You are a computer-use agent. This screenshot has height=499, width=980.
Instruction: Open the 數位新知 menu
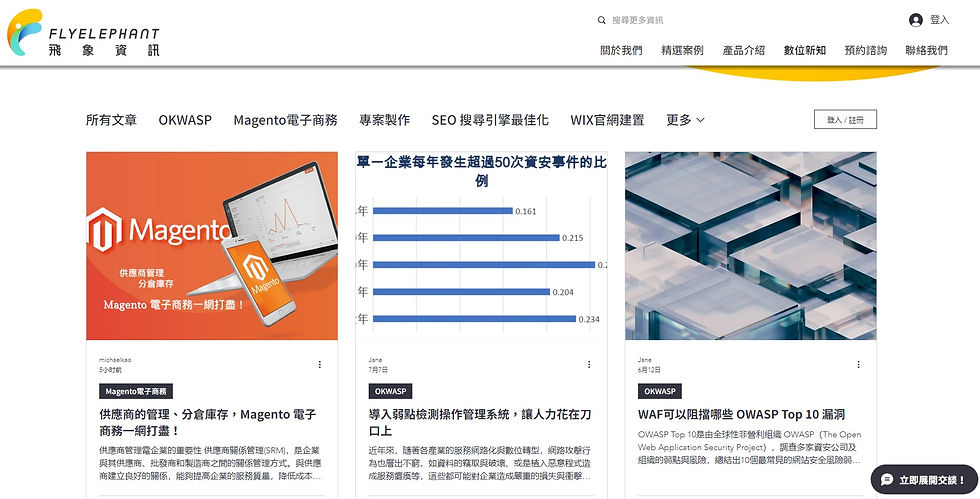click(804, 50)
